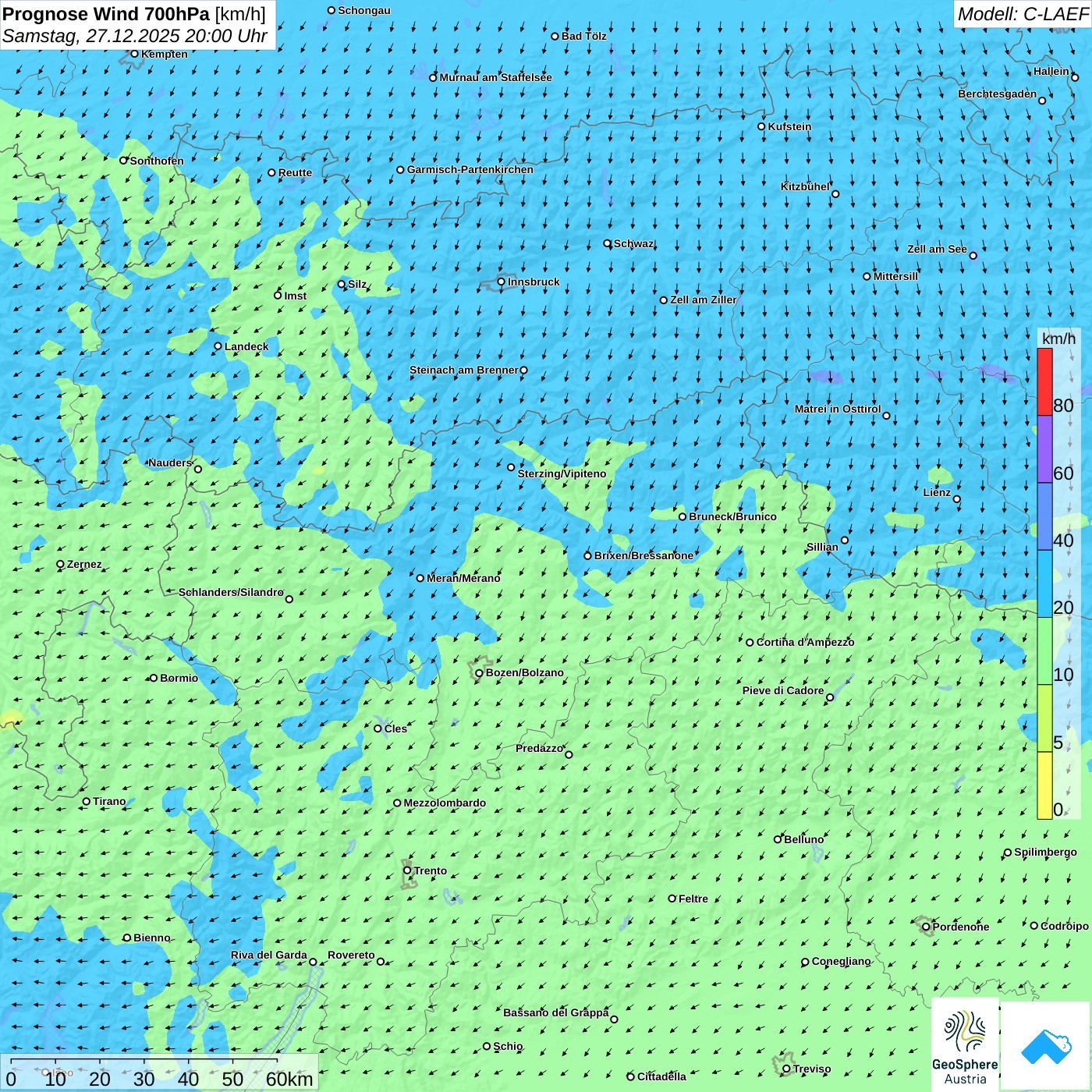The width and height of the screenshot is (1092, 1092).
Task: Click the Codroipo label
Action: 1065,926
